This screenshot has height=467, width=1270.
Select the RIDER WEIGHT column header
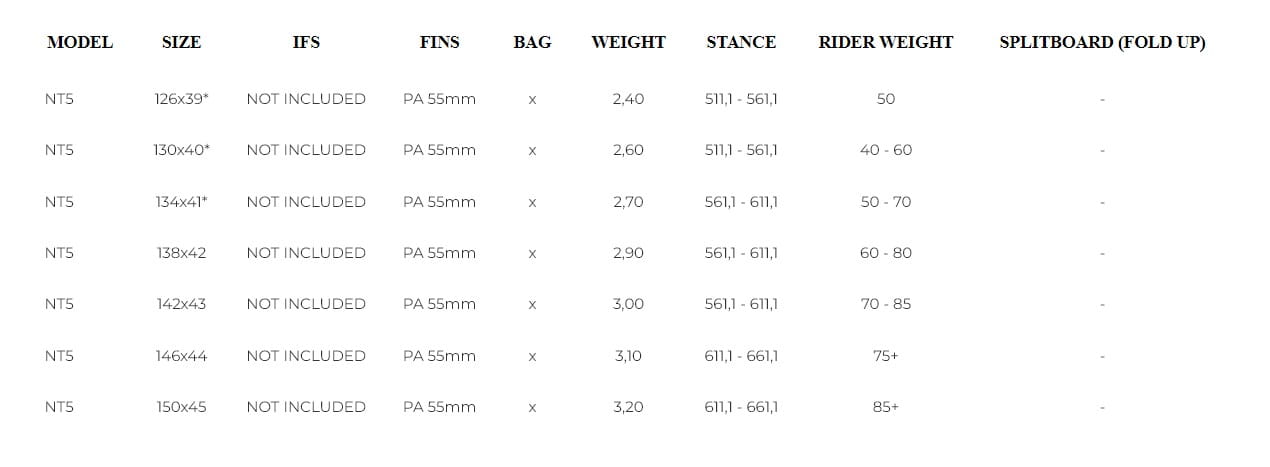pyautogui.click(x=885, y=42)
